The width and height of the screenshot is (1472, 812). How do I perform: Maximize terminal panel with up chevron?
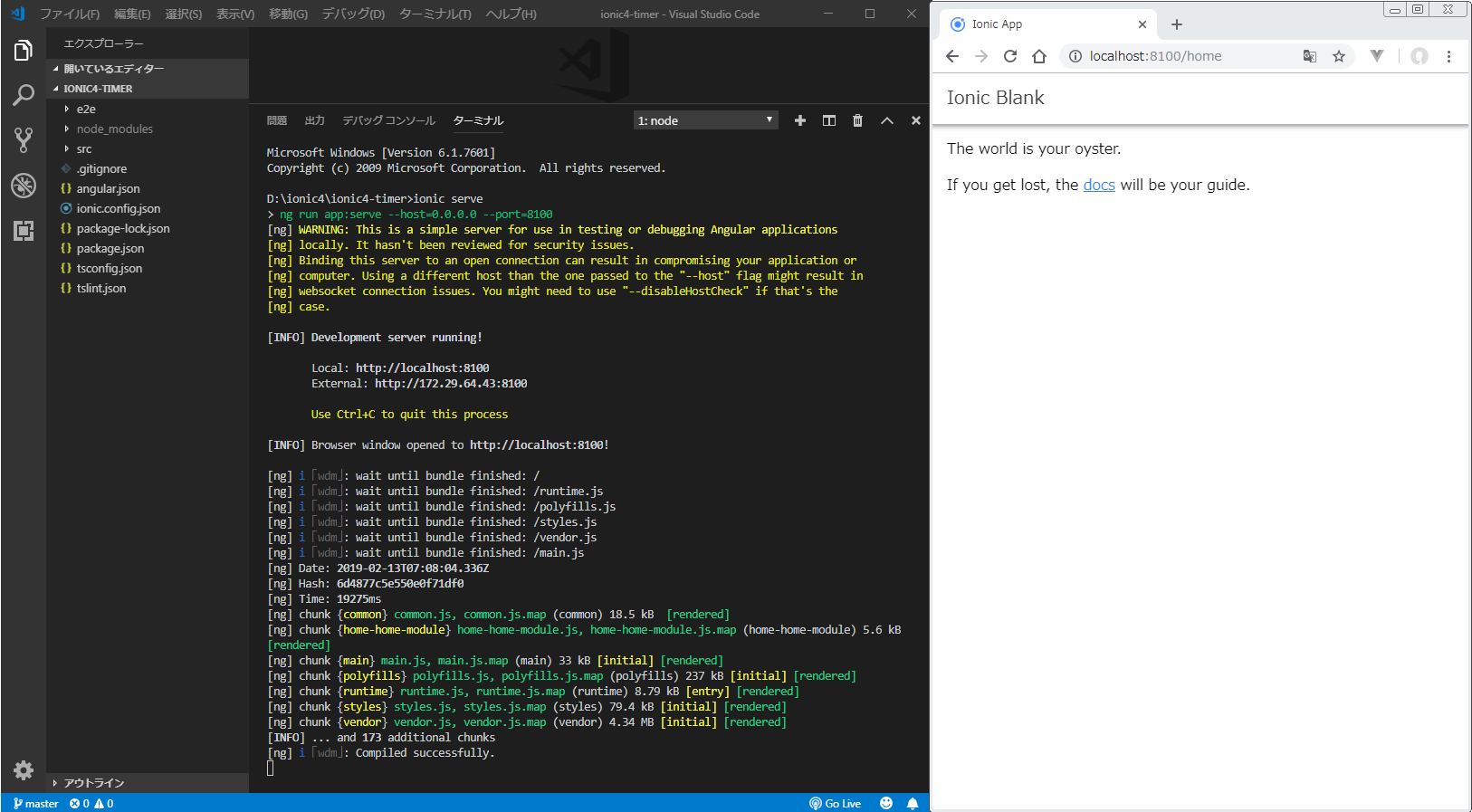coord(886,120)
